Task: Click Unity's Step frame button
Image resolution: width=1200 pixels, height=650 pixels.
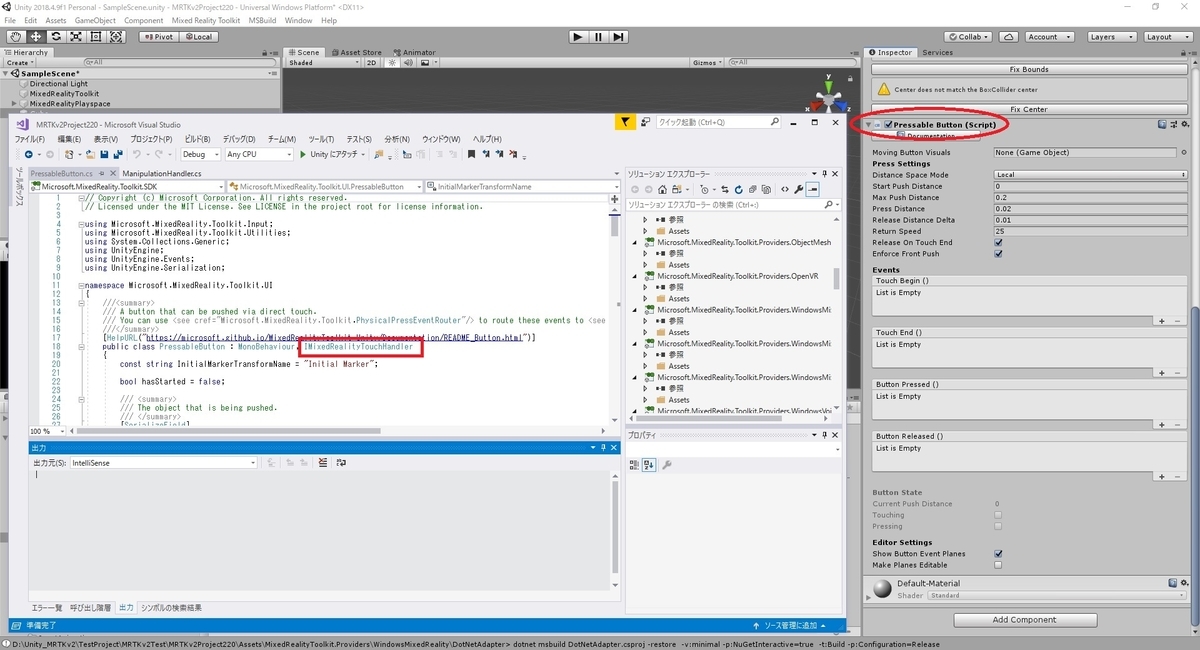Action: click(x=619, y=37)
